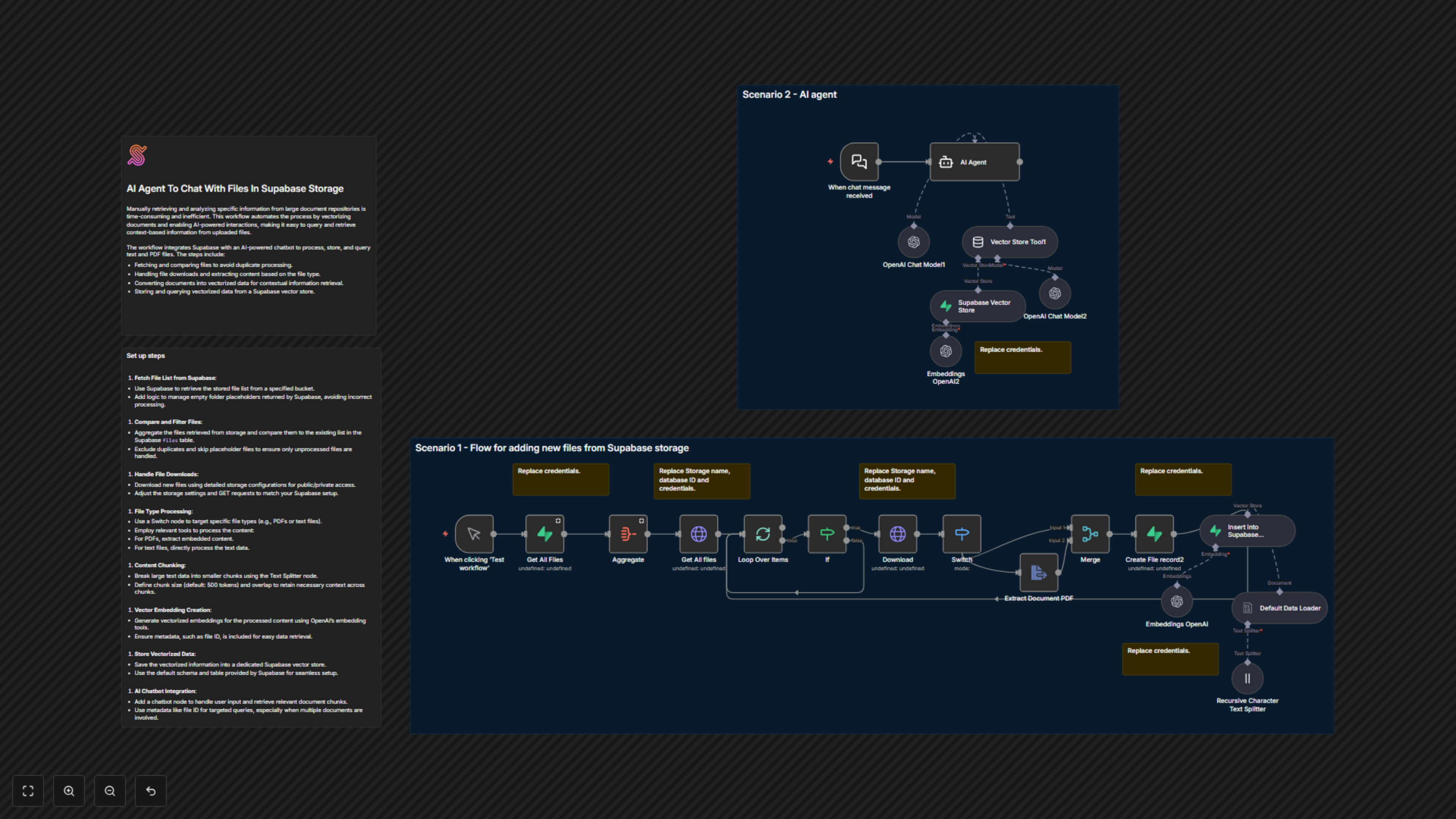Click the fit-to-view canvas button
The image size is (1456, 819).
28,791
